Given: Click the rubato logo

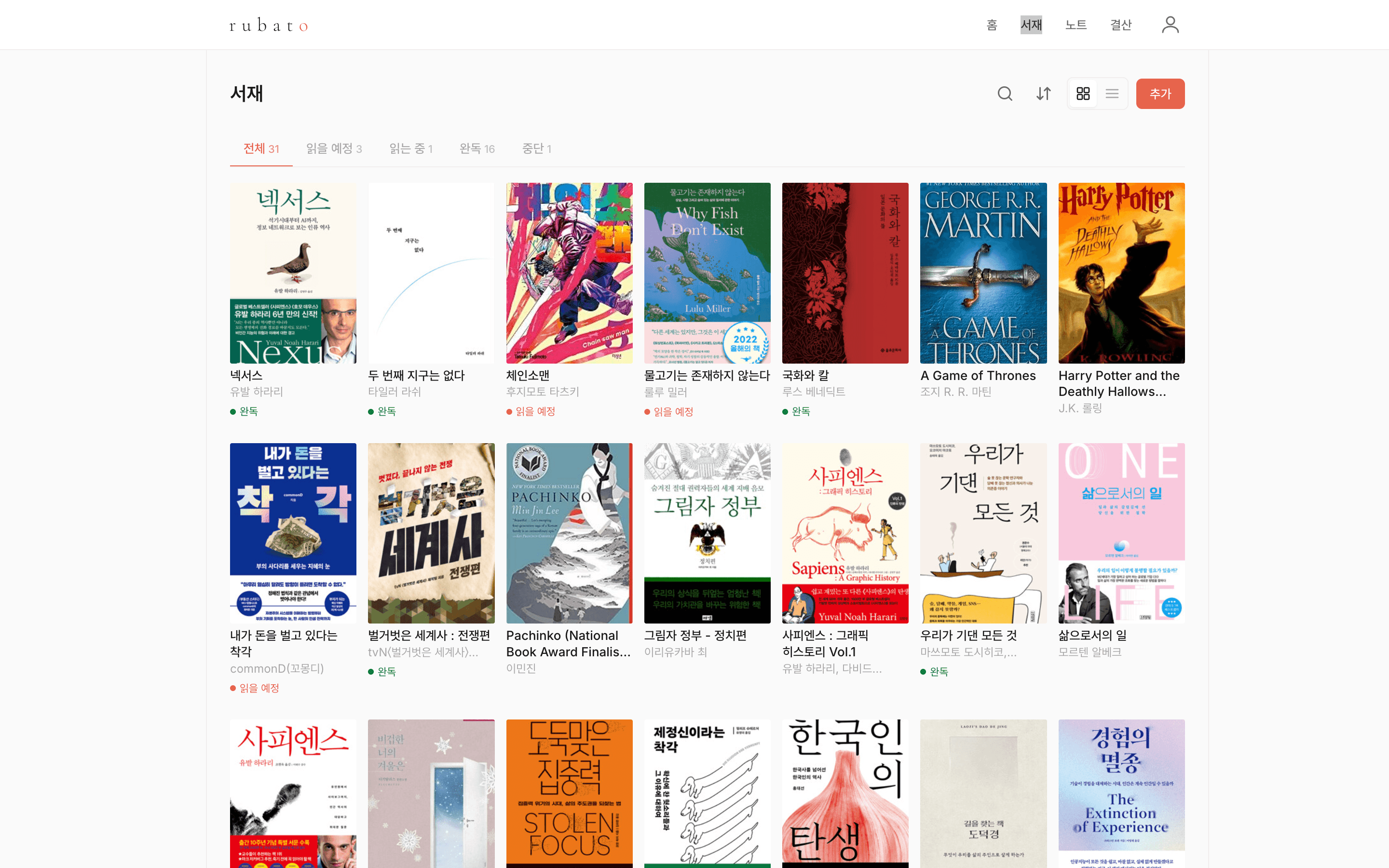Looking at the screenshot, I should 269,25.
